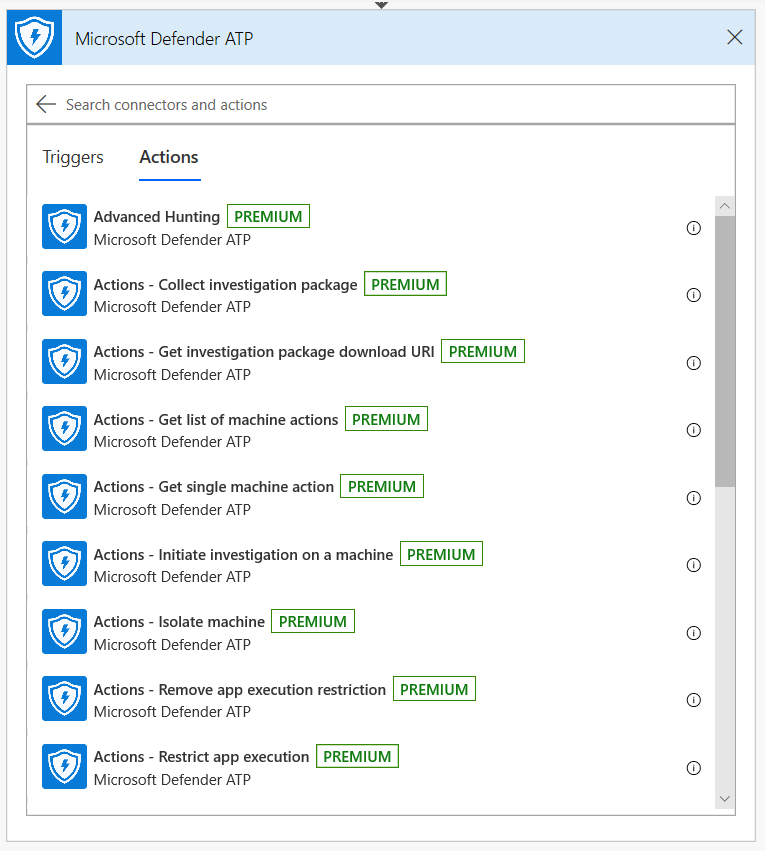Click info icon for Advanced Hunting
765x851 pixels.
(693, 228)
